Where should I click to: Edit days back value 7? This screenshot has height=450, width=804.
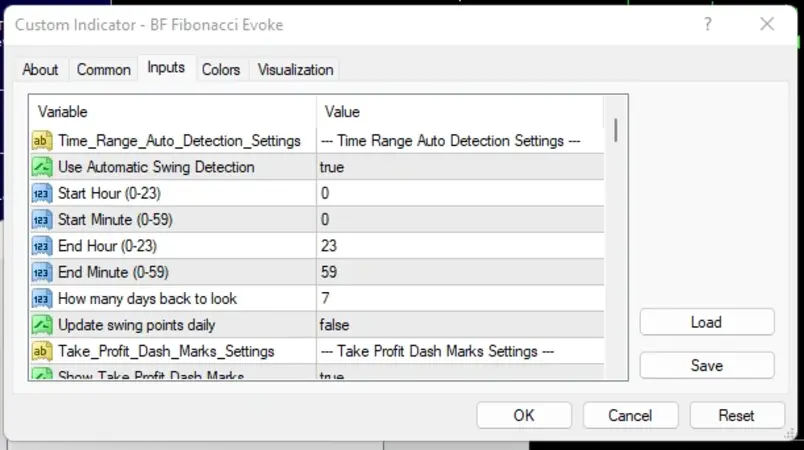pos(460,299)
